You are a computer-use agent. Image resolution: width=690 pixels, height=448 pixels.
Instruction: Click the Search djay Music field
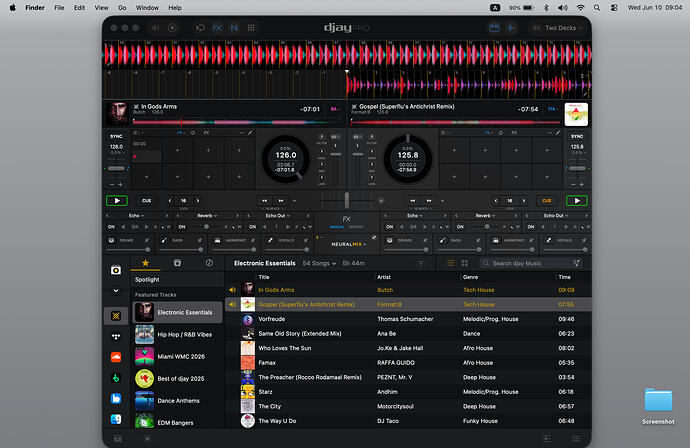531,263
